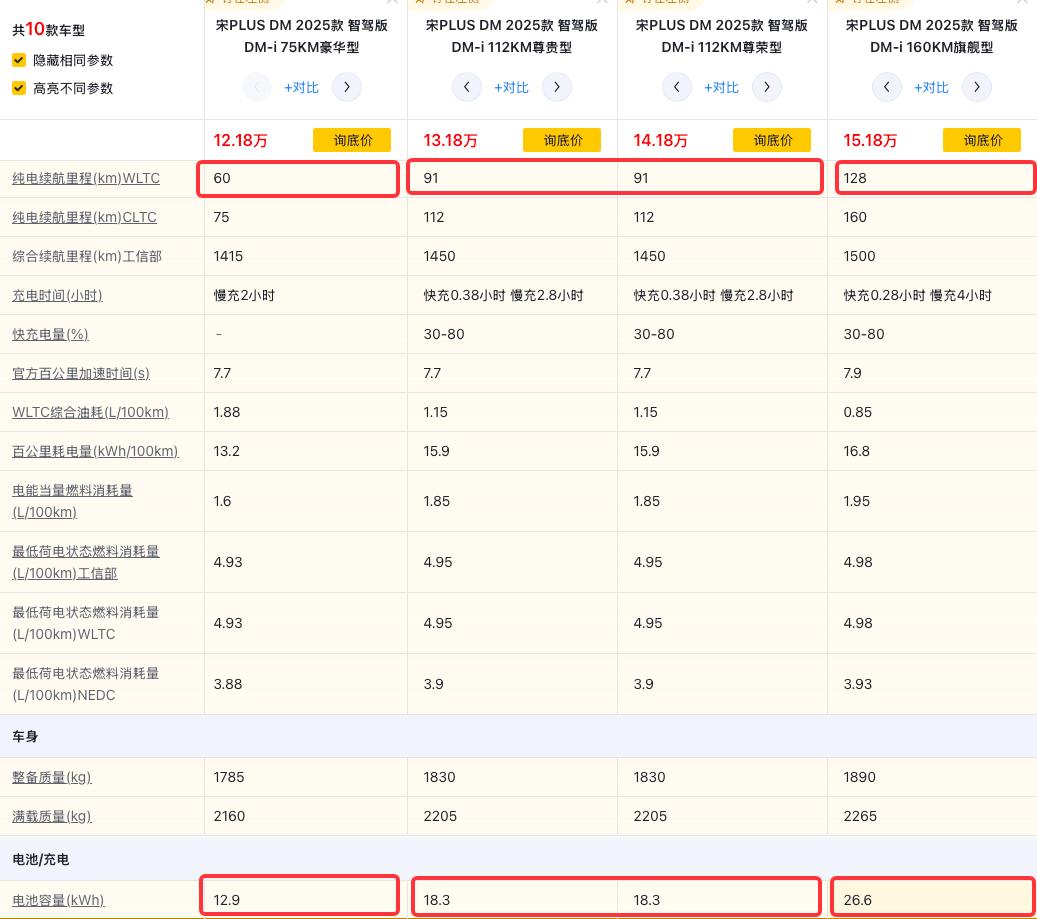Close the 160KM旗舰型 column
Screen dimensions: 1037x919
click(x=1023, y=3)
